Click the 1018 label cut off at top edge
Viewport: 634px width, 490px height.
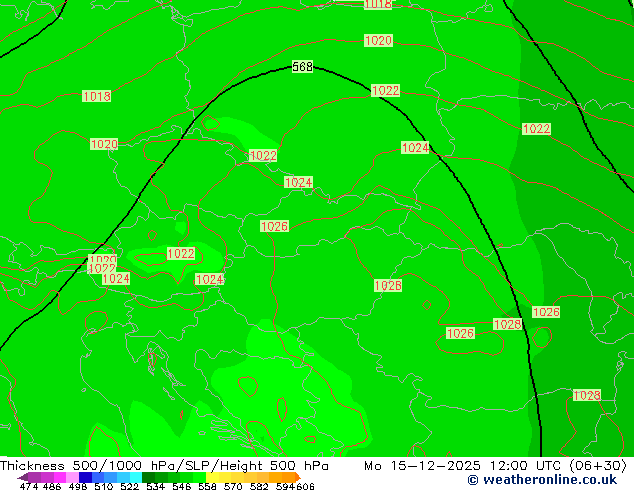(378, 4)
